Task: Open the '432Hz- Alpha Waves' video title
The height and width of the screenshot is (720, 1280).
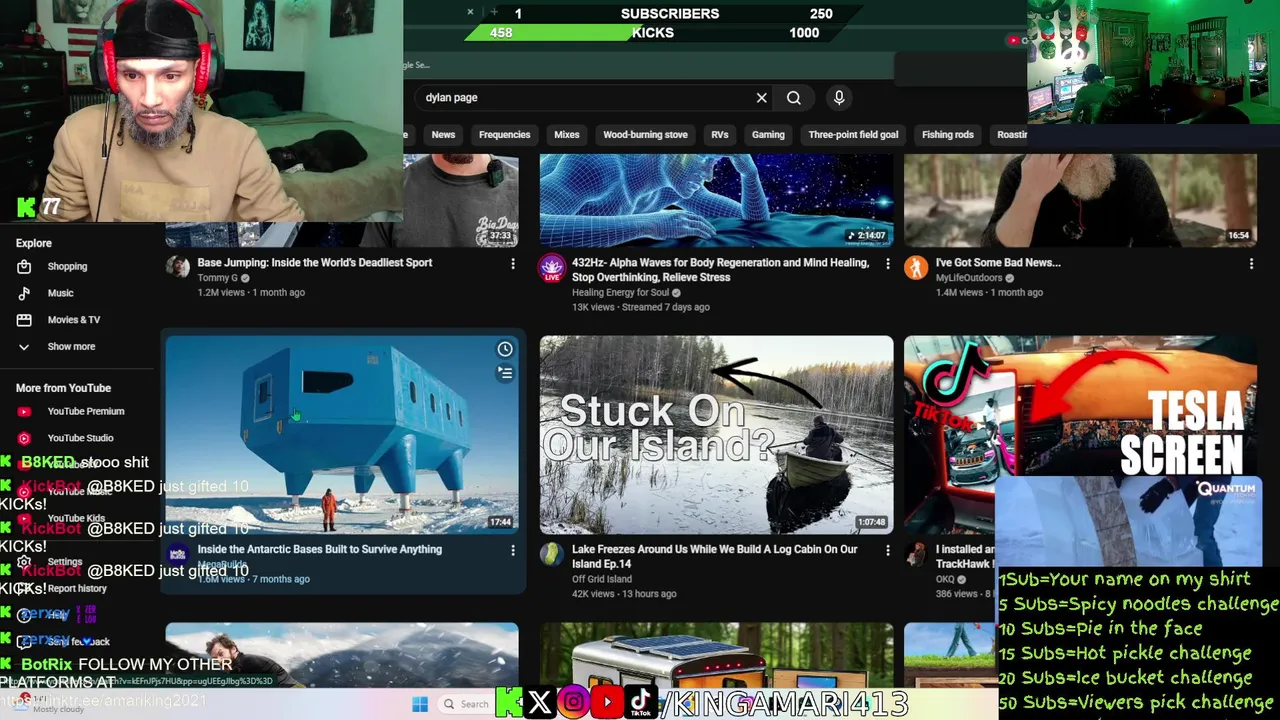Action: 720,270
